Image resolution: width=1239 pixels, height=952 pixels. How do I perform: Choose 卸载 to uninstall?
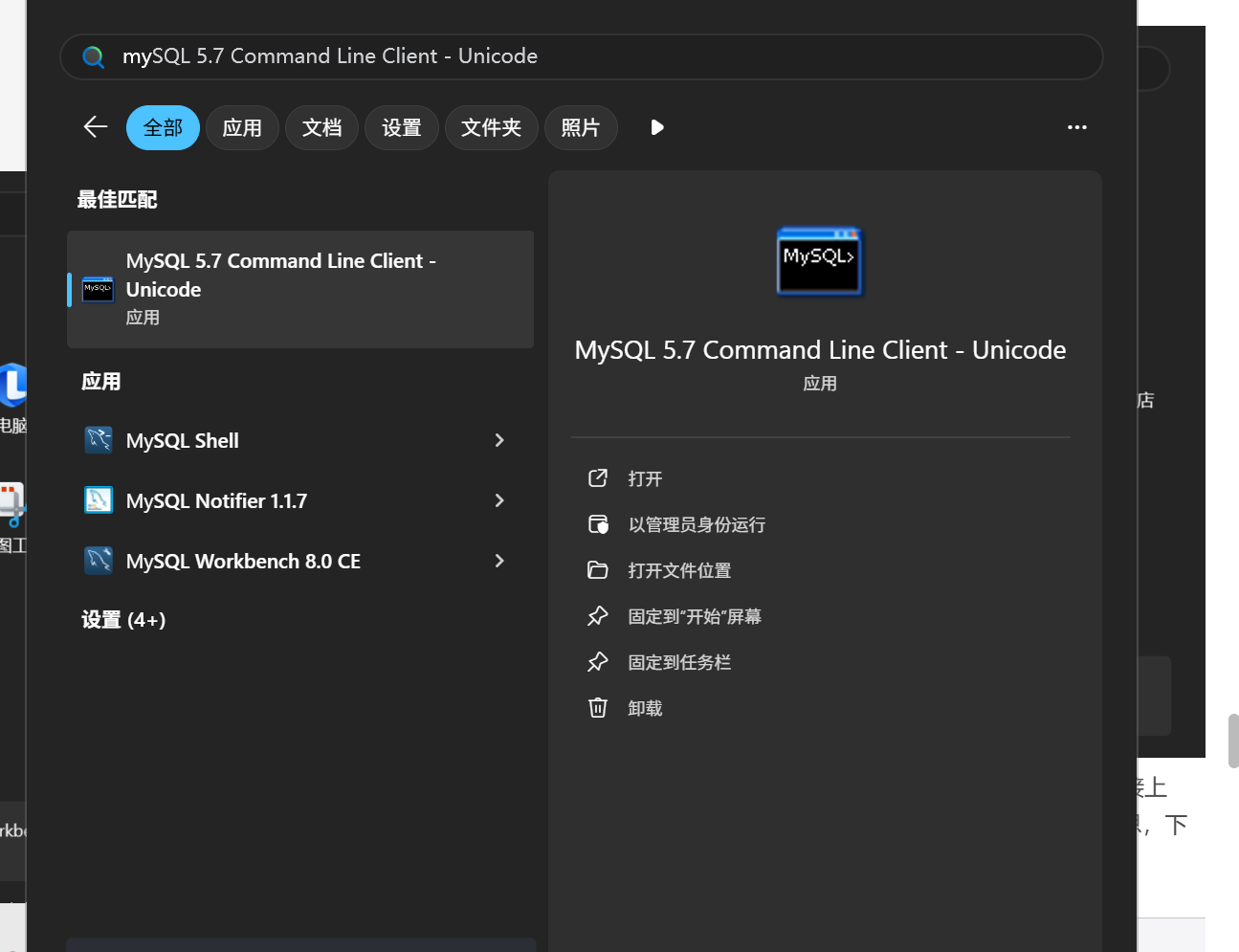pos(645,708)
